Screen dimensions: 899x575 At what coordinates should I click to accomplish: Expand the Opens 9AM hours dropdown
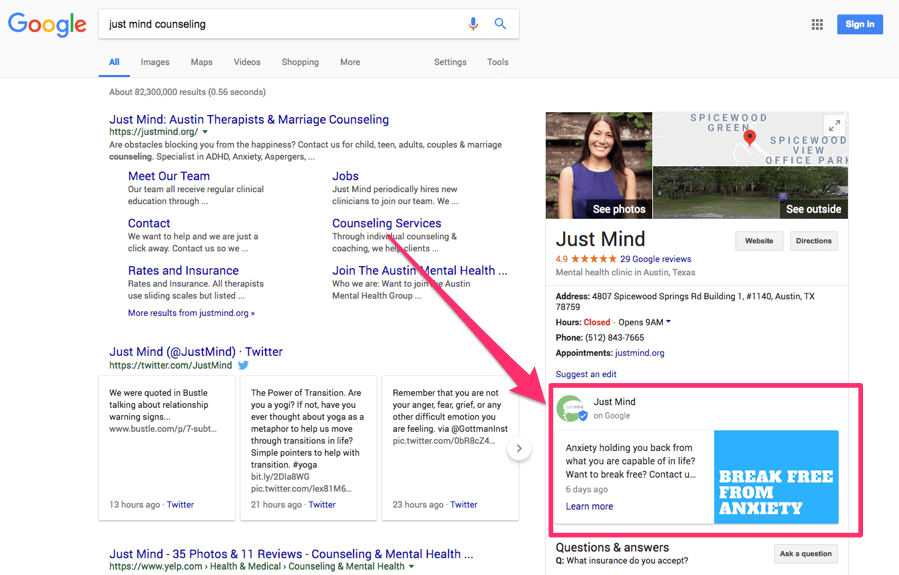click(x=668, y=322)
